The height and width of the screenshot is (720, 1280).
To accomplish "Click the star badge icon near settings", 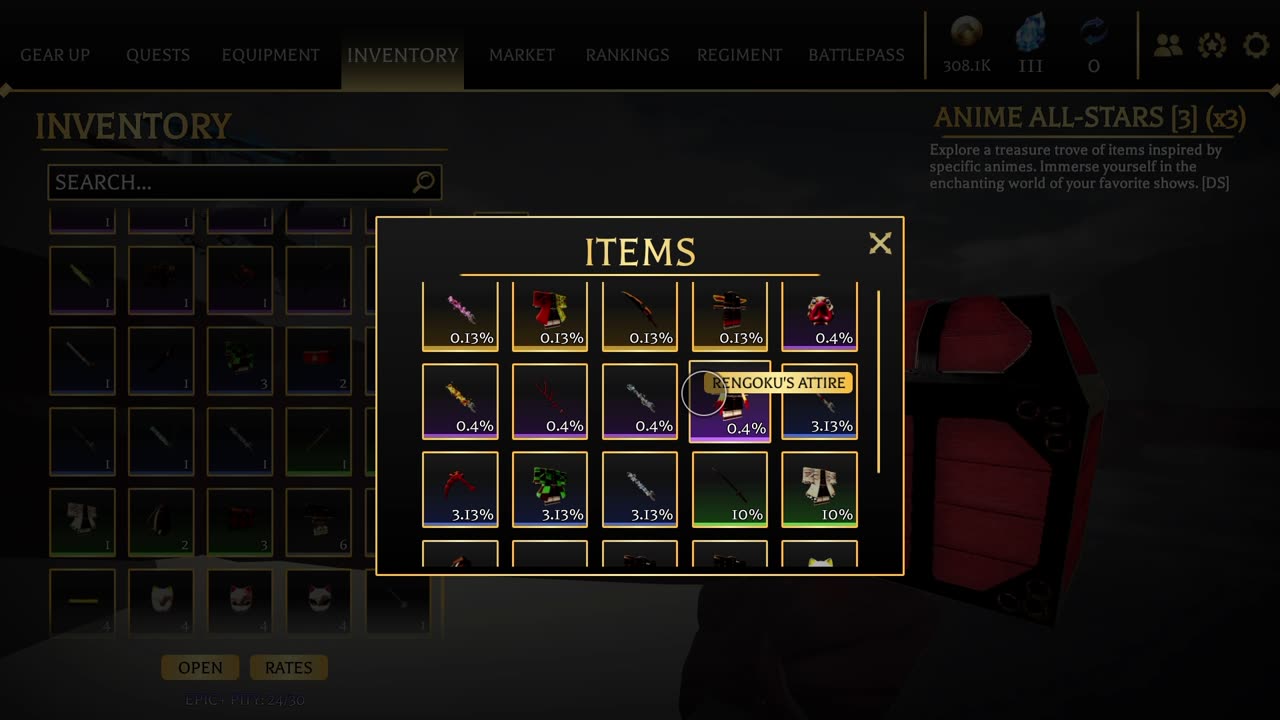I will (1212, 45).
